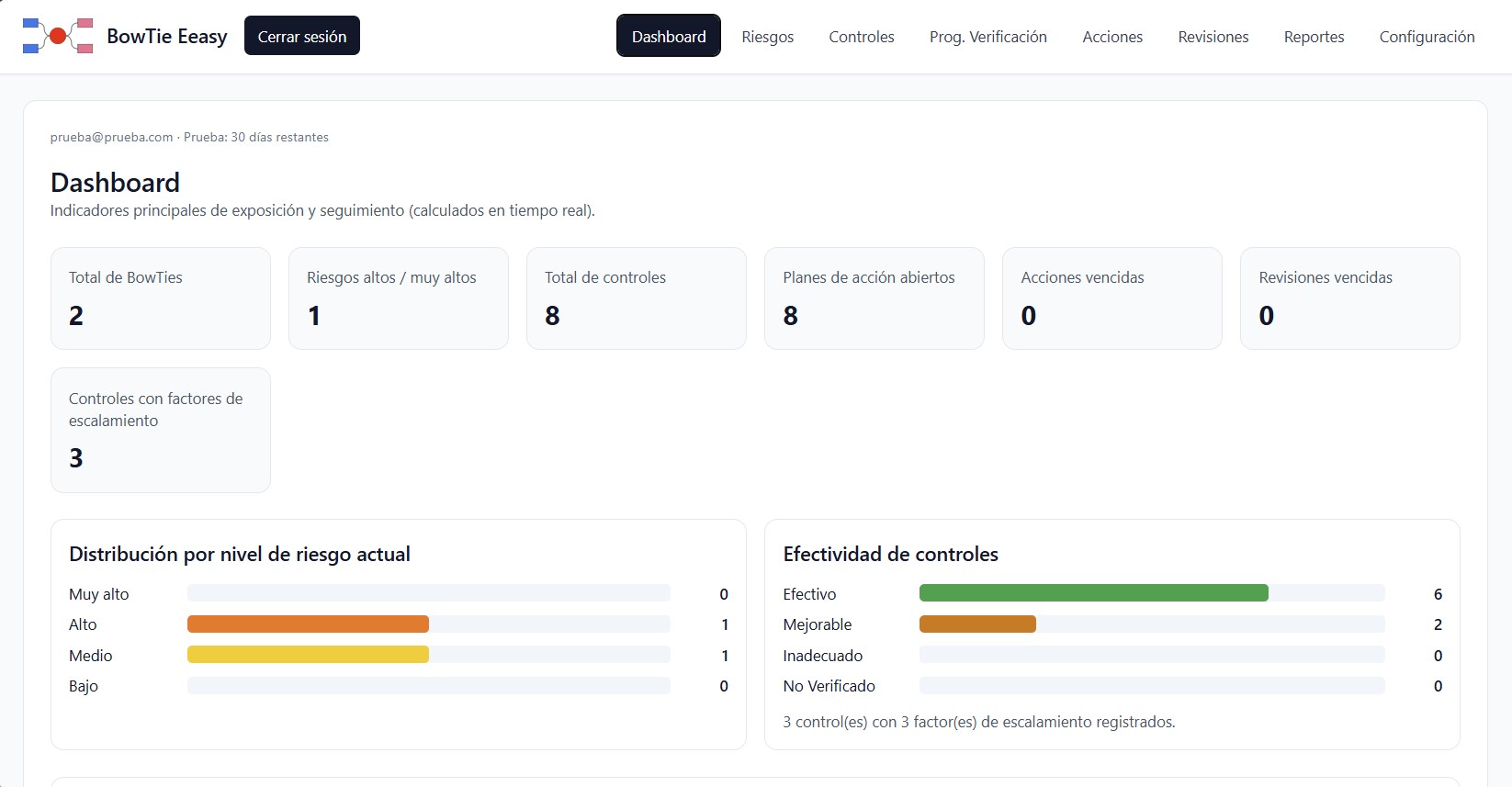Open the Planes de acción abiertos card
The width and height of the screenshot is (1512, 787).
[874, 298]
